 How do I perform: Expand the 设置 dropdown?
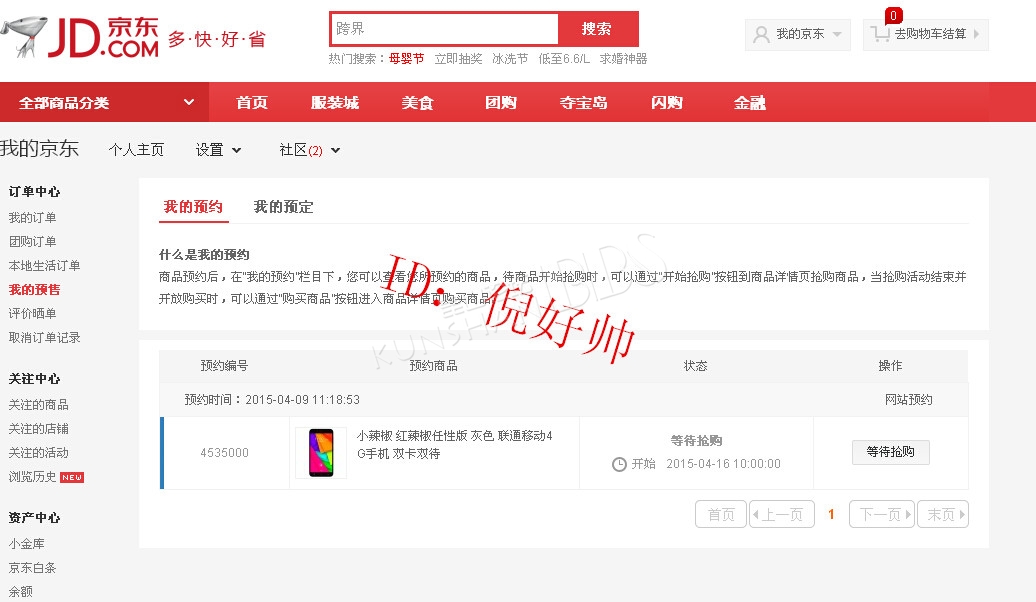(x=218, y=150)
